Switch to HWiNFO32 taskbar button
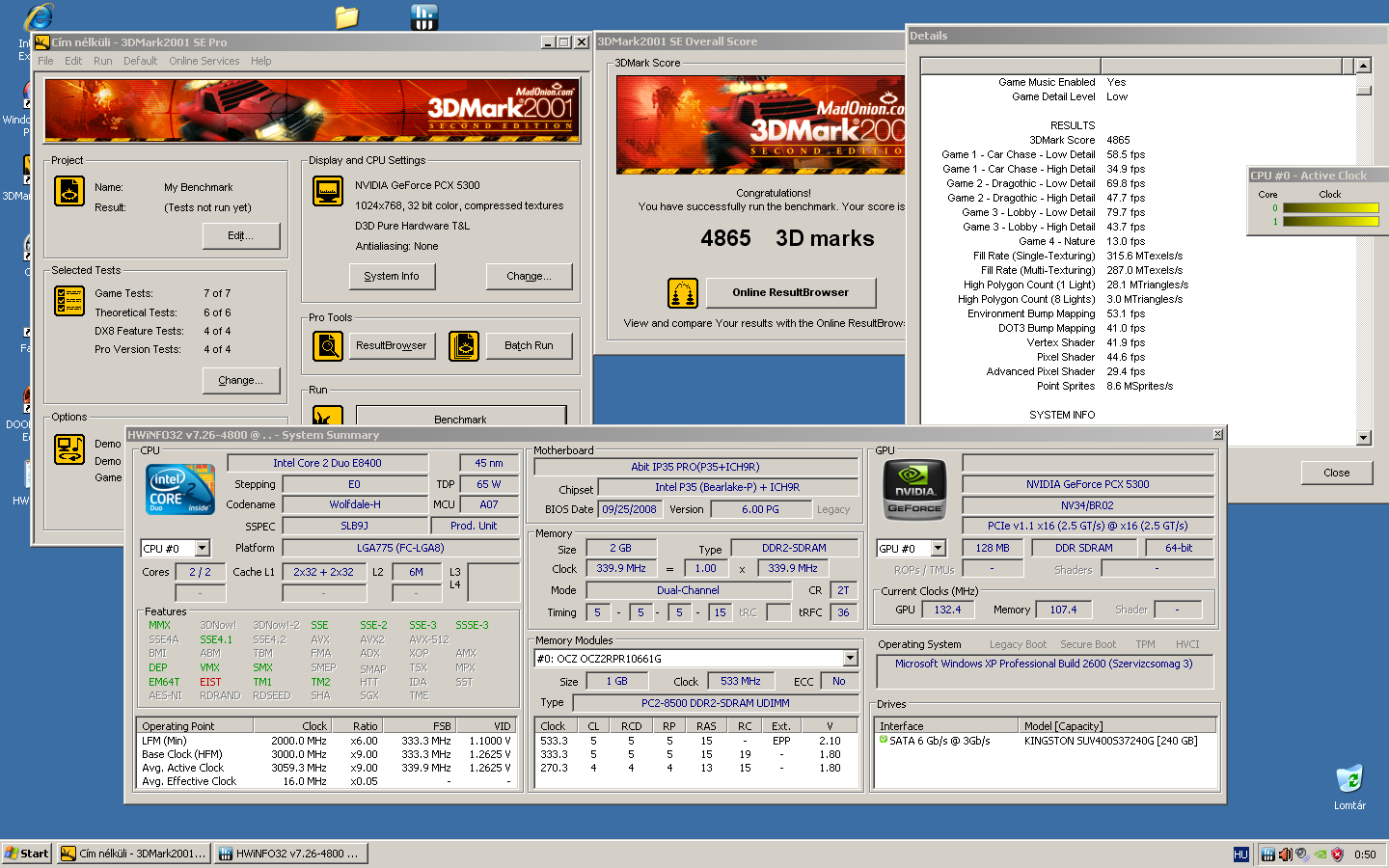Image resolution: width=1389 pixels, height=868 pixels. (x=290, y=854)
